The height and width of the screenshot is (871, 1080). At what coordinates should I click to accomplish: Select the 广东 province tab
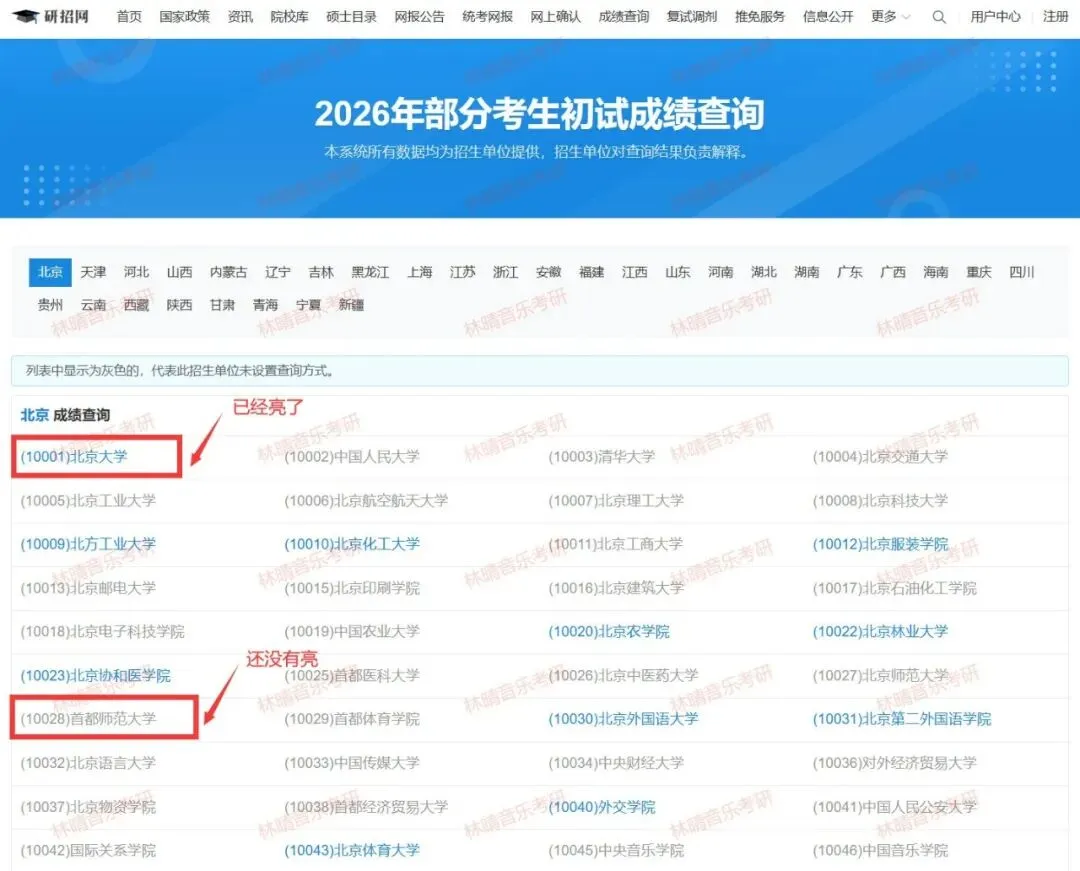850,272
